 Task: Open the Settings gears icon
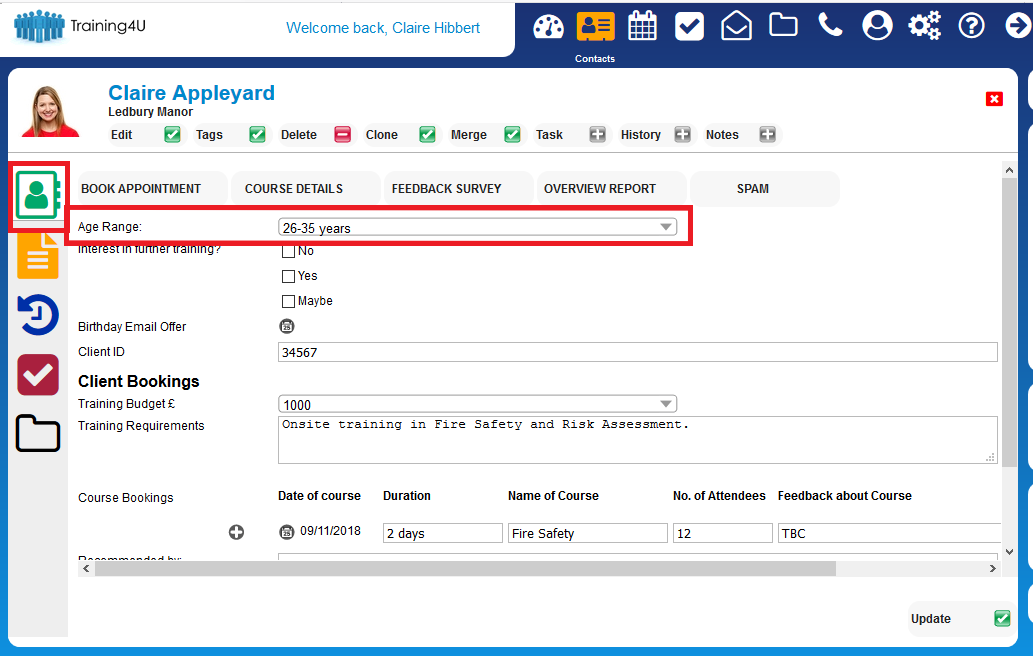coord(924,26)
